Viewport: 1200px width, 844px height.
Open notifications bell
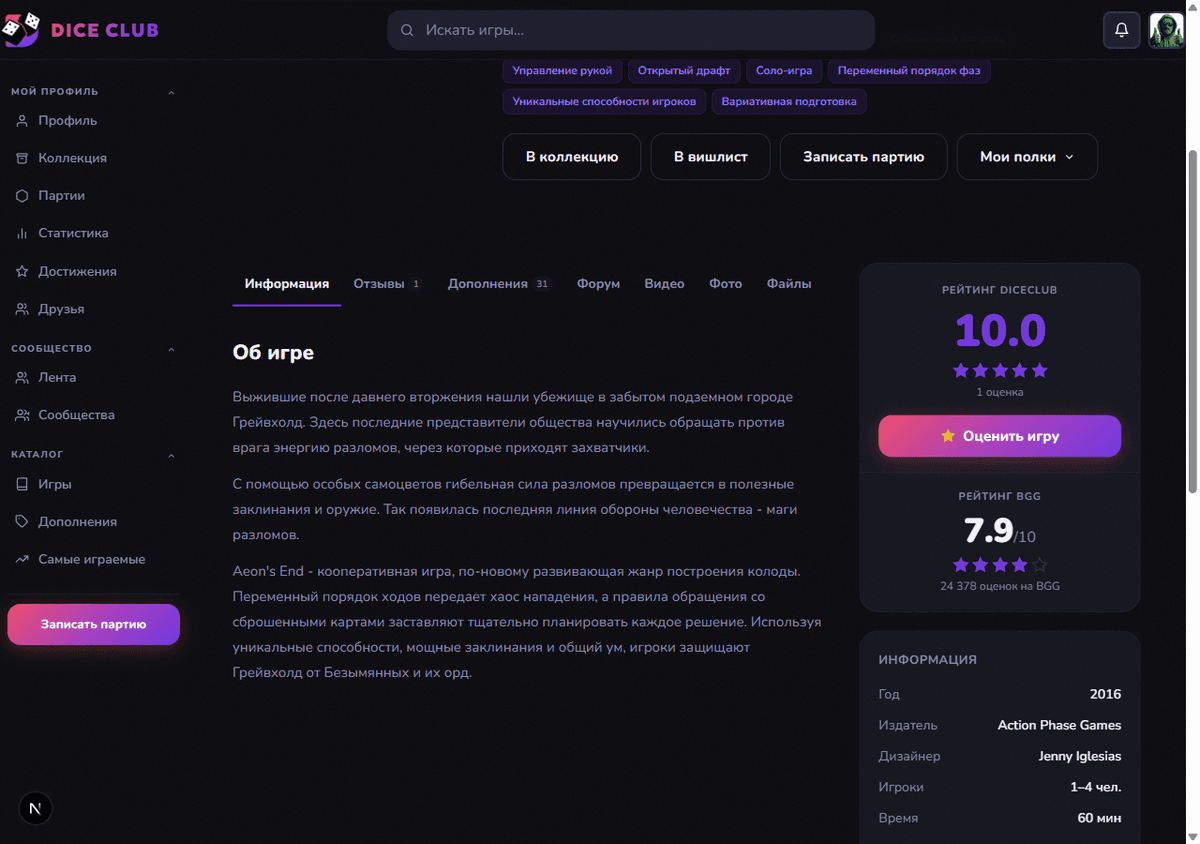[x=1122, y=30]
